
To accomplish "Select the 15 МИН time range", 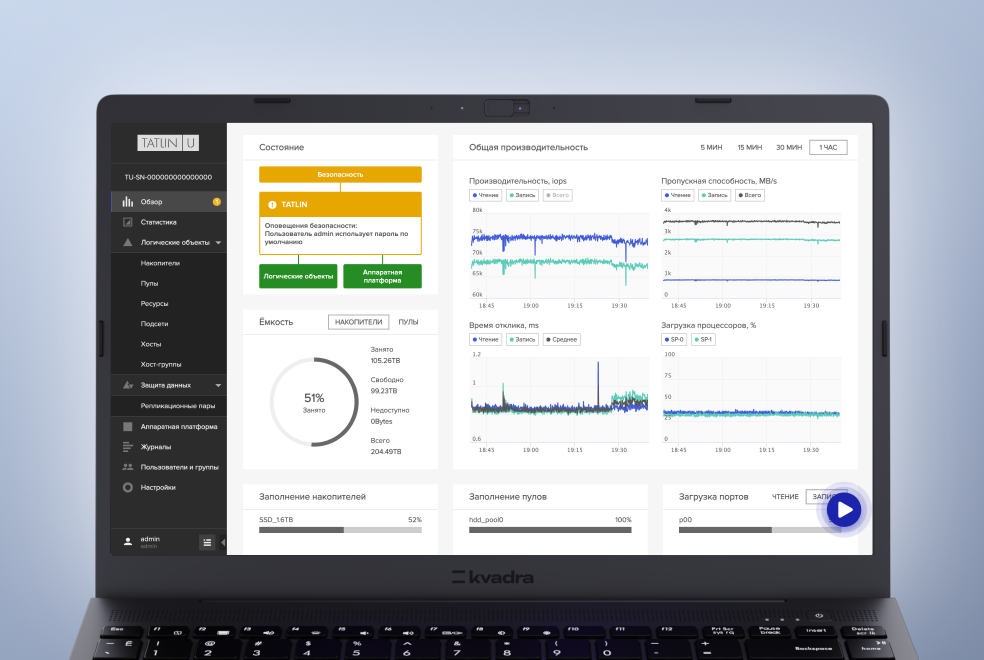I will 749,147.
